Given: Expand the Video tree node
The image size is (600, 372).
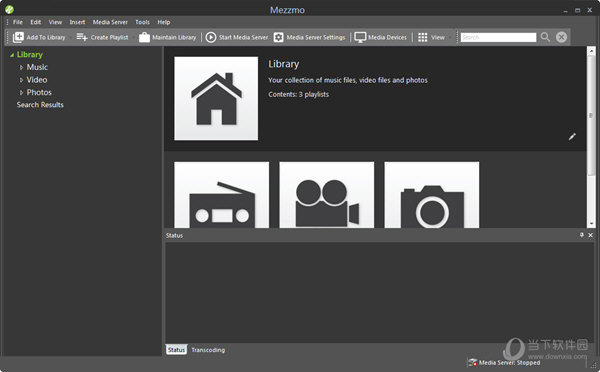Looking at the screenshot, I should coord(21,80).
